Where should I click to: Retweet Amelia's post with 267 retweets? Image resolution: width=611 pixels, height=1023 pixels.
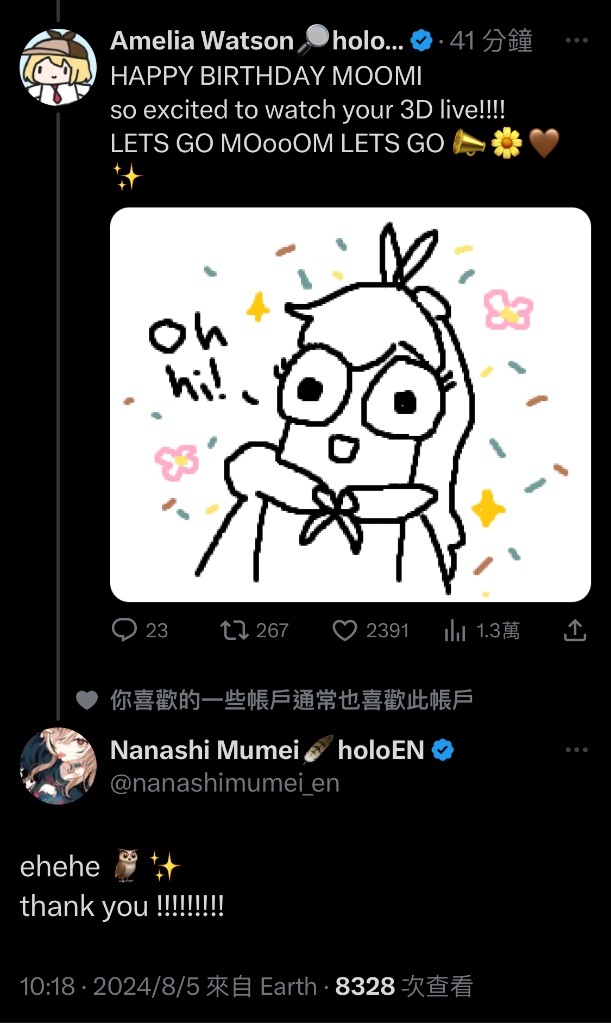(233, 630)
